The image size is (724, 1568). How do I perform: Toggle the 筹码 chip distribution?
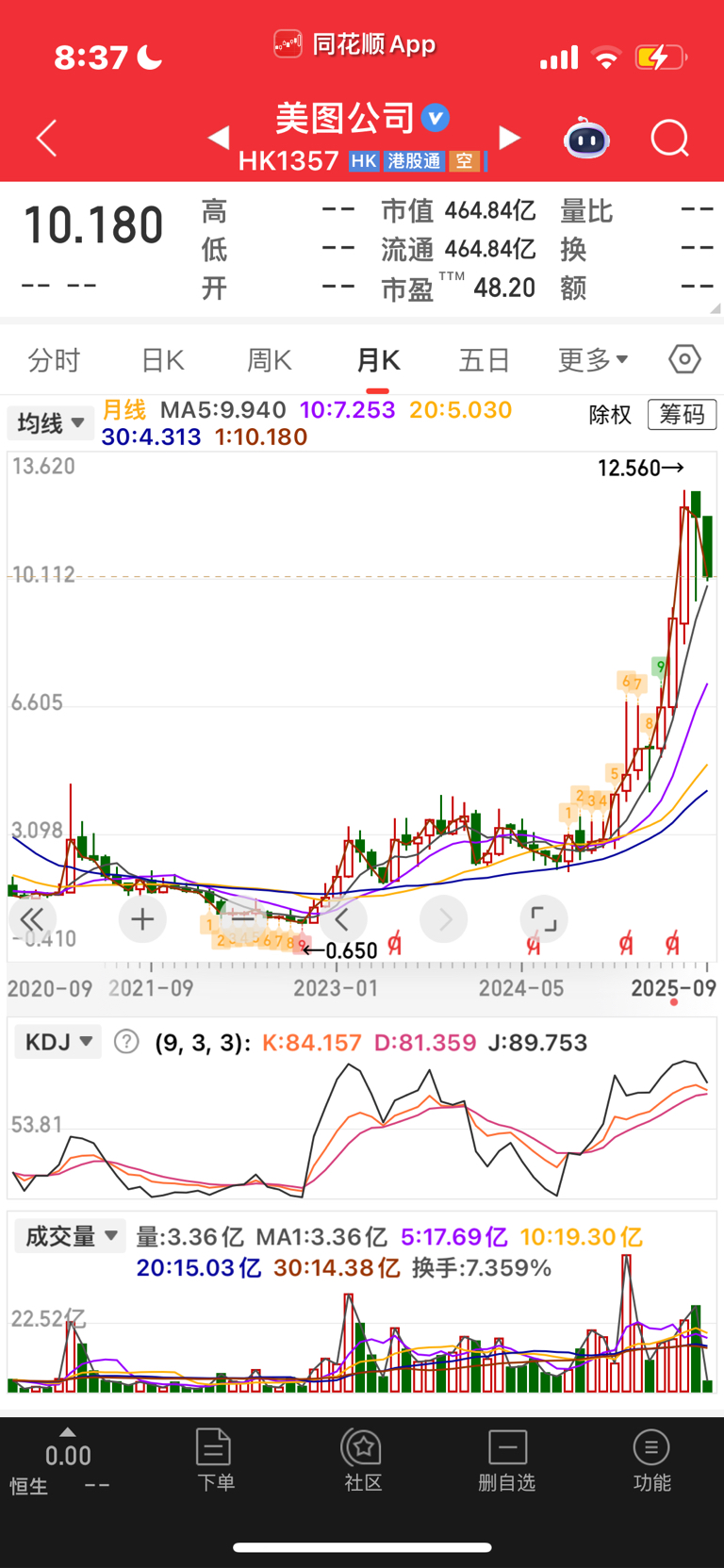click(x=682, y=415)
